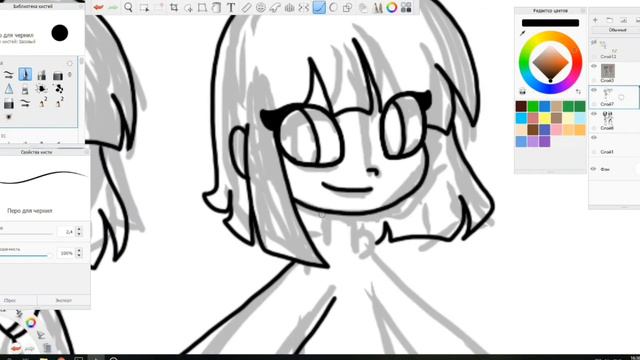
Task: Click the green Redo arrow
Action: click(x=113, y=7)
